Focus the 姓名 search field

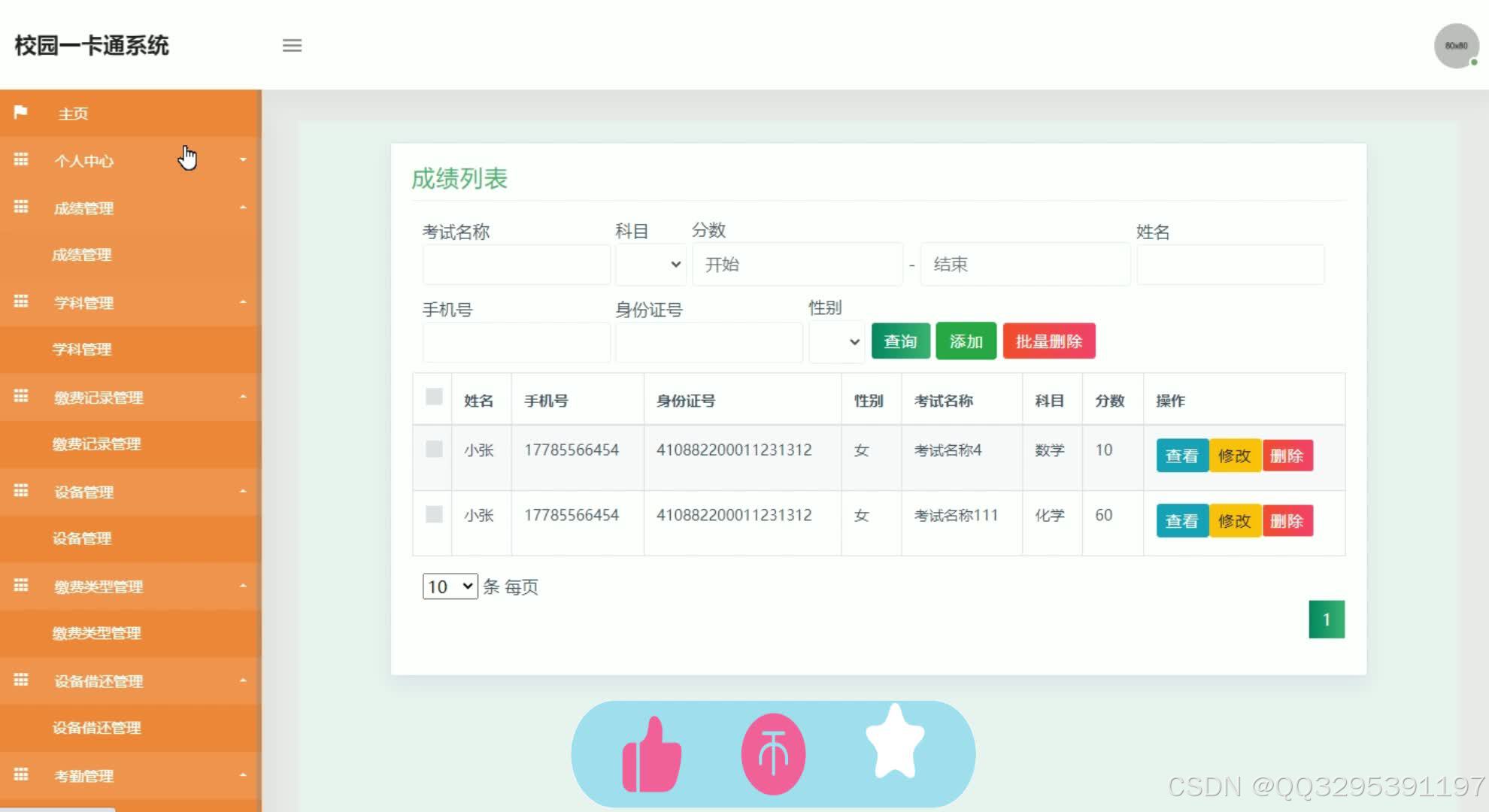(x=1230, y=265)
